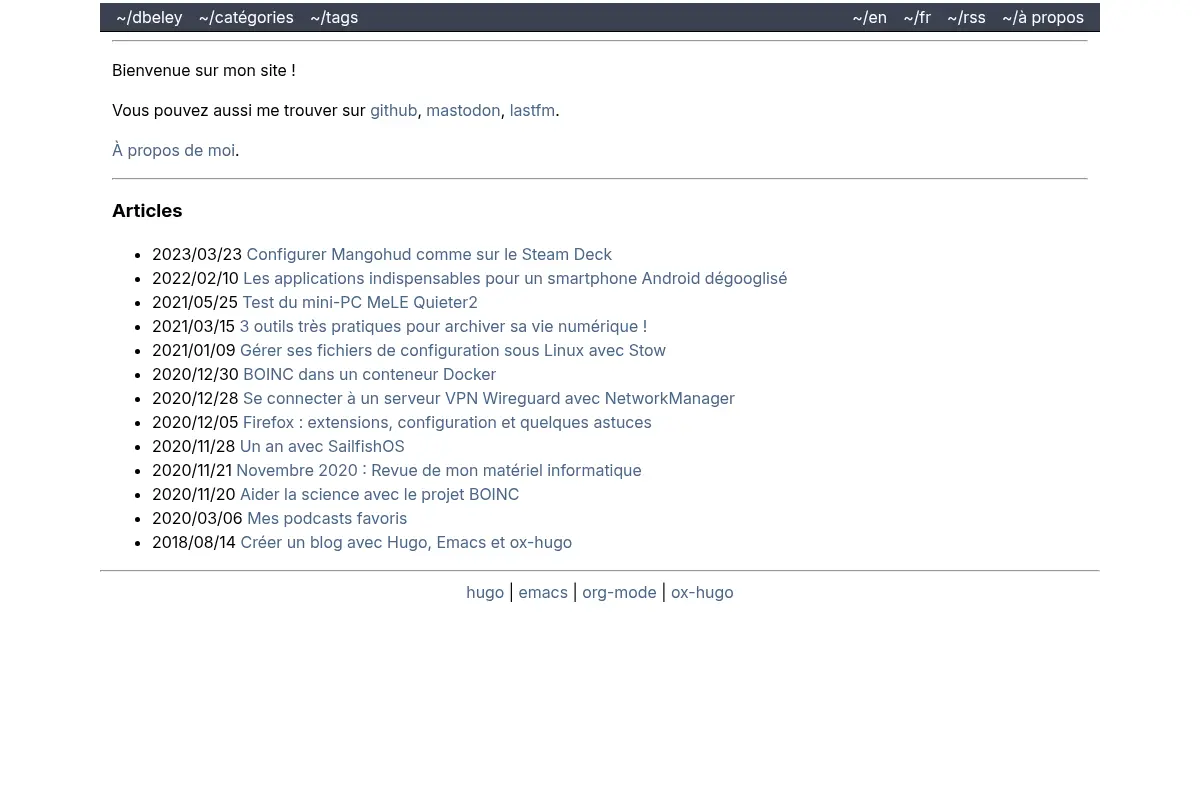Open article 'Test du mini-PC MeLE Quieter2'
The width and height of the screenshot is (1200, 800).
pos(360,302)
